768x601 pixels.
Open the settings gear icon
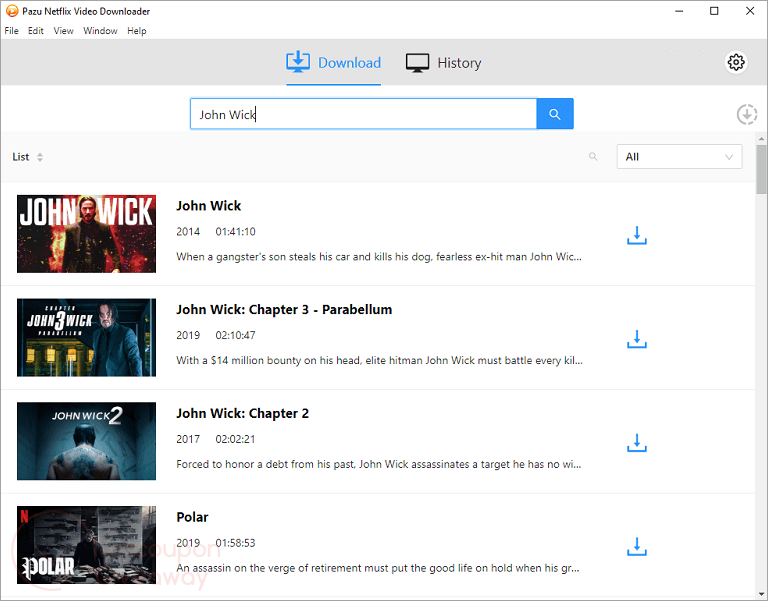coord(736,62)
